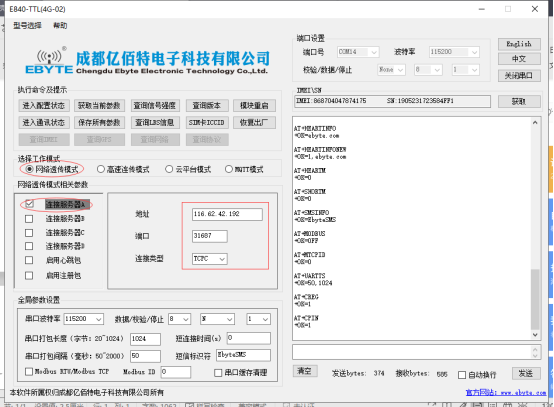Click the 模块重启 button
The height and width of the screenshot is (407, 554).
click(x=254, y=105)
